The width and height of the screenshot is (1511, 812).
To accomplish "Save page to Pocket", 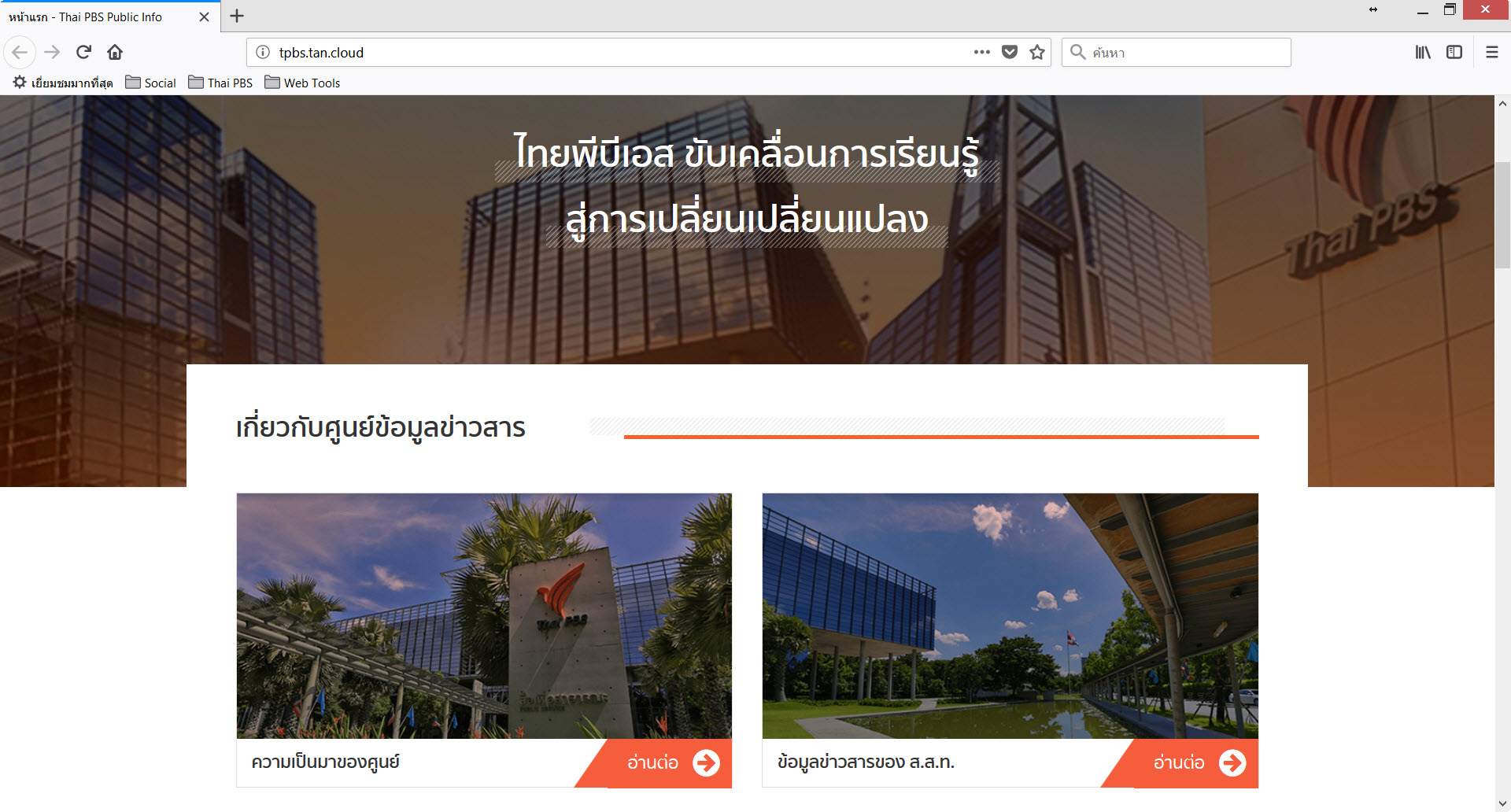I will pyautogui.click(x=1010, y=53).
